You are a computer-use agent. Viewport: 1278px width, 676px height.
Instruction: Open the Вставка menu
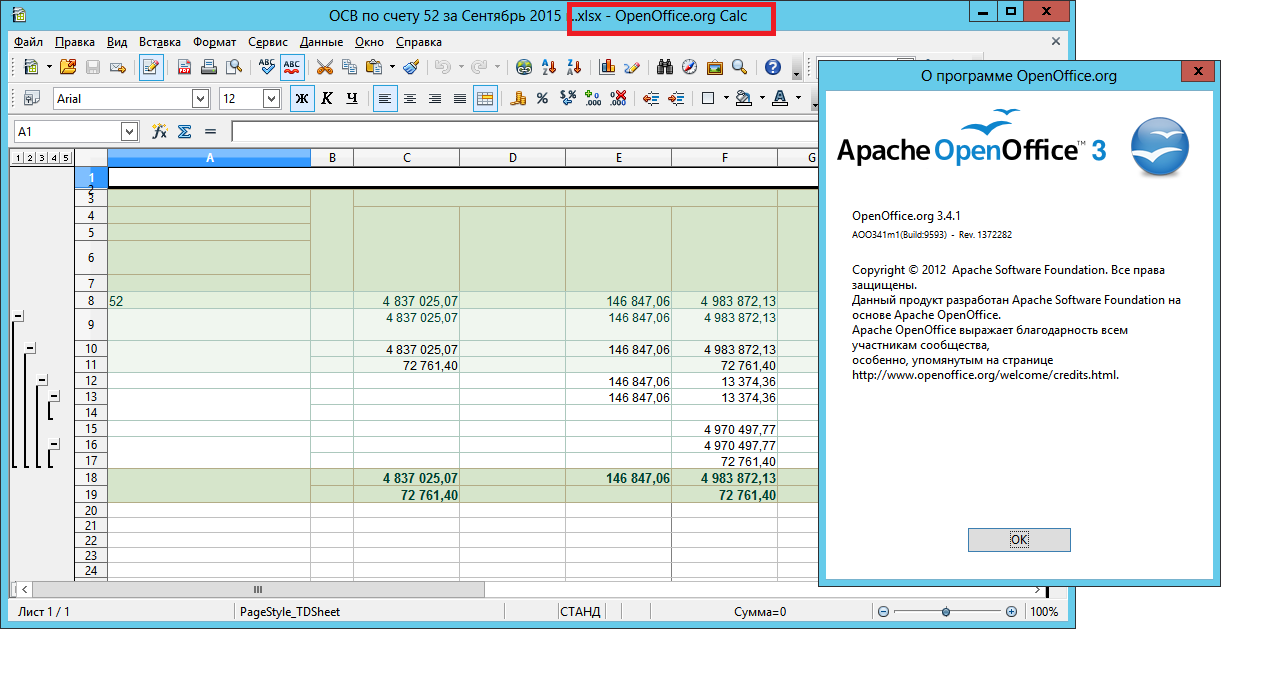[x=160, y=42]
